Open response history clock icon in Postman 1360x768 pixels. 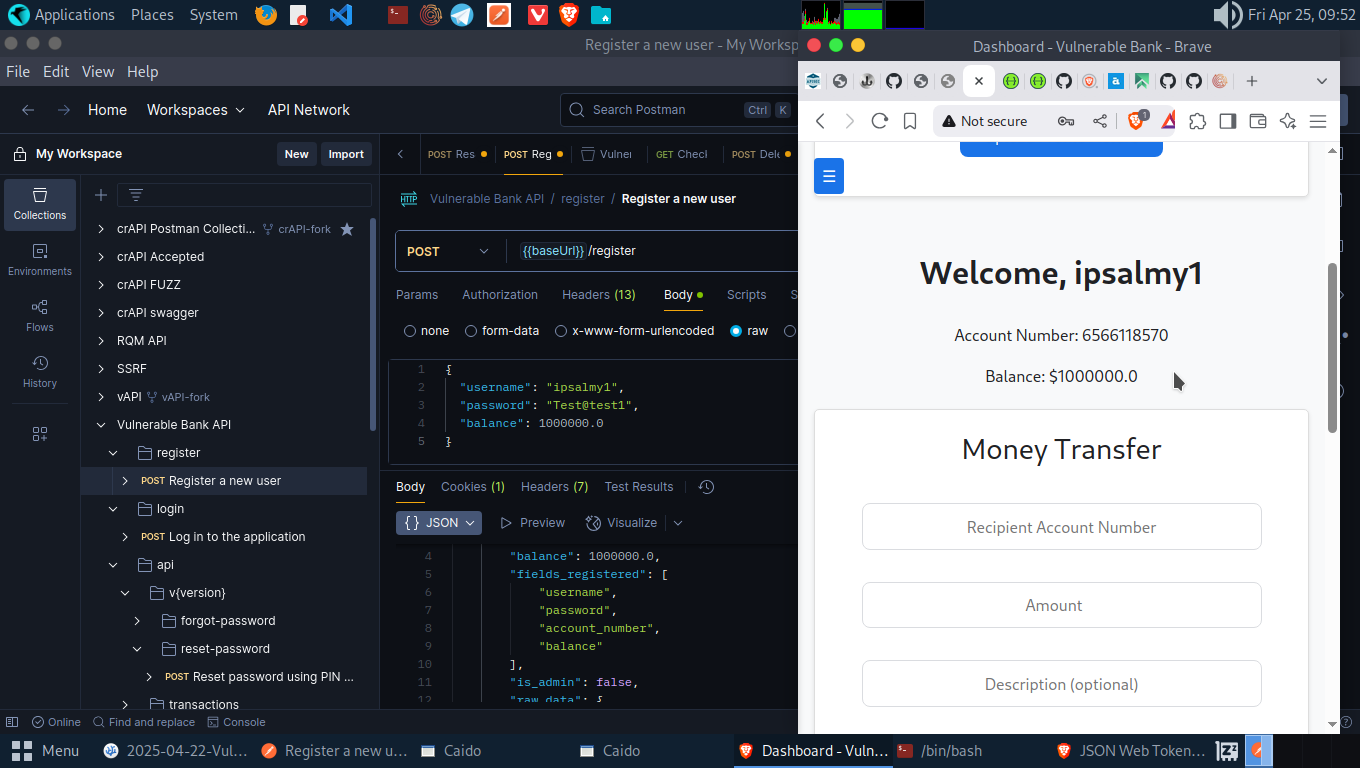click(706, 487)
